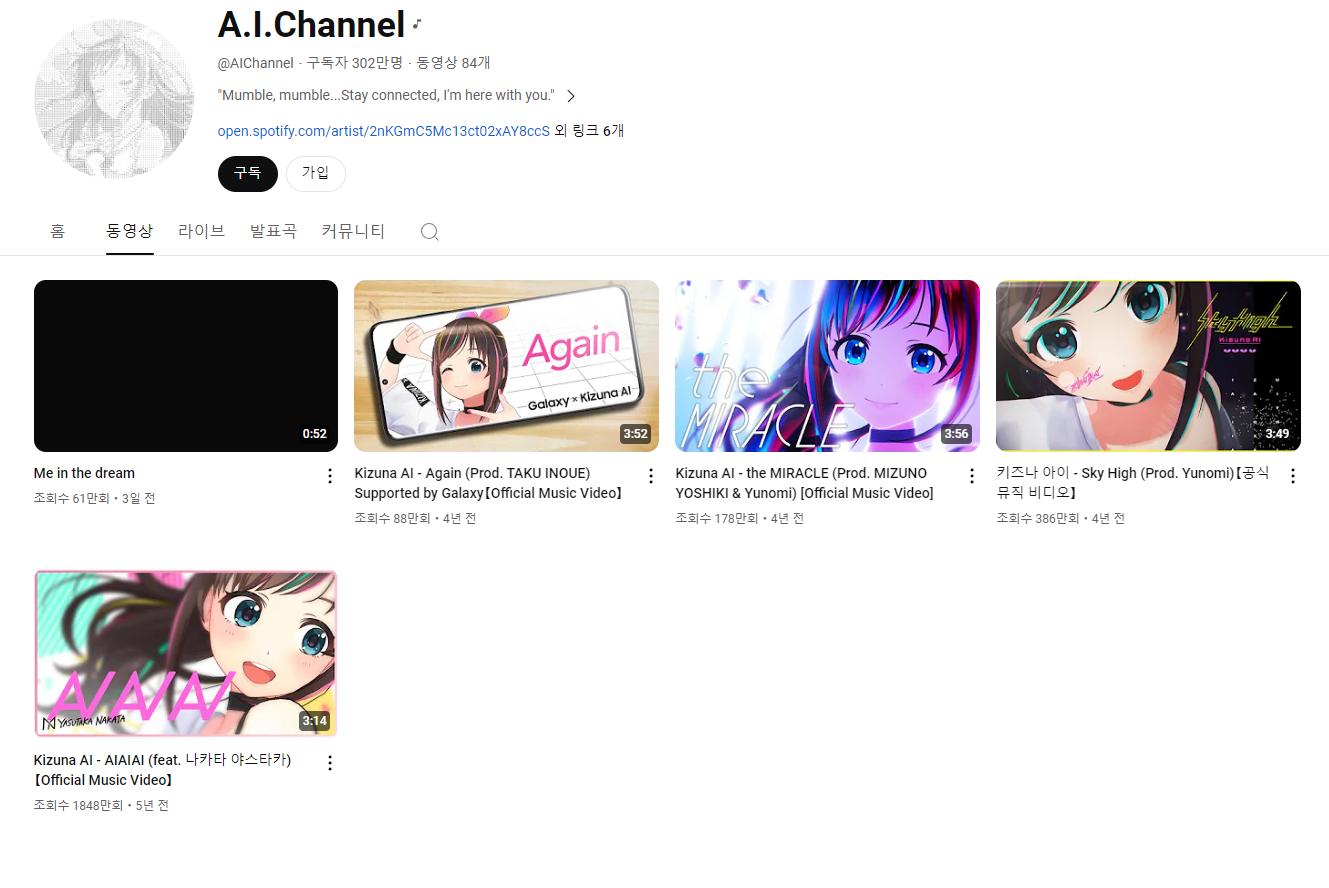The image size is (1329, 888).
Task: Click the 동영상 84개 video count
Action: point(453,63)
